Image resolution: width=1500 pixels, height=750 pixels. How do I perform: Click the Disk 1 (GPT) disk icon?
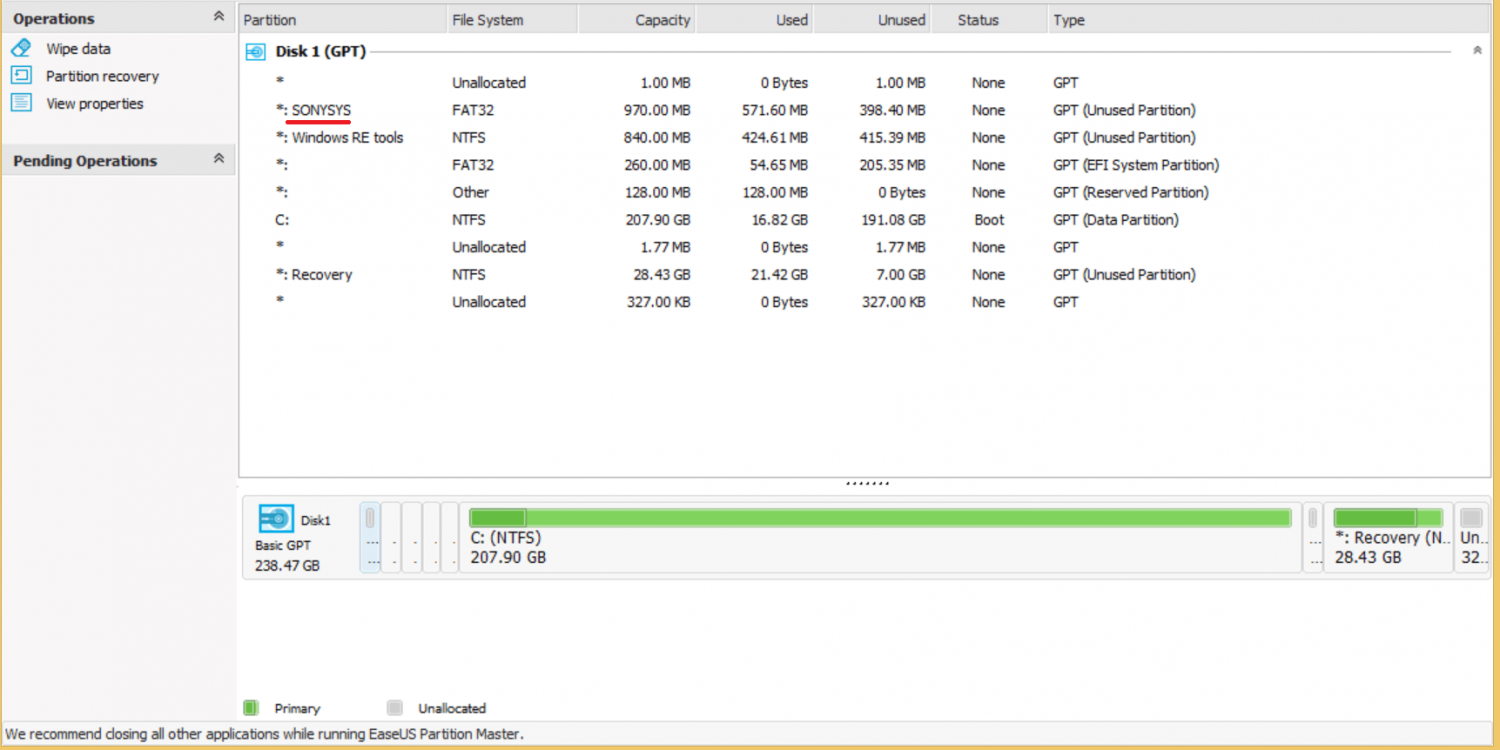pos(256,52)
